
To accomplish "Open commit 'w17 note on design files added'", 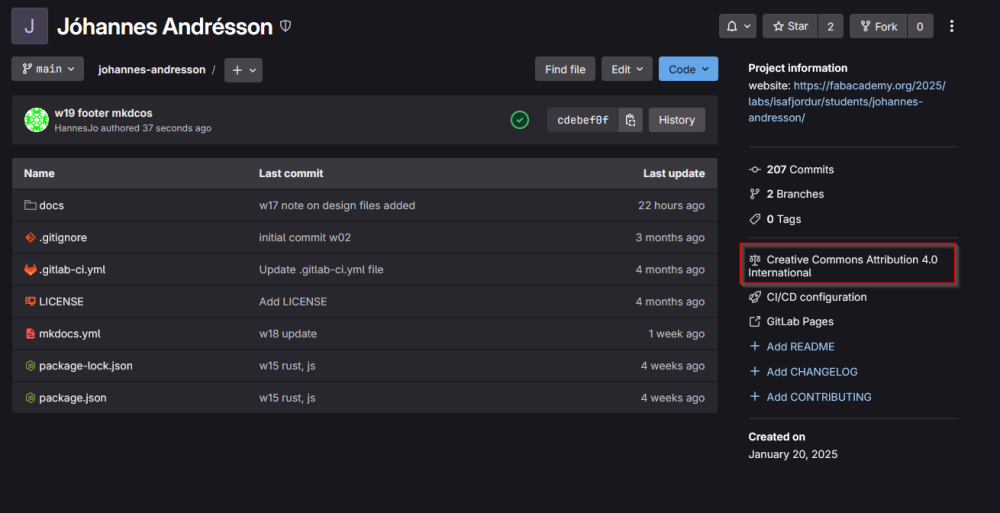I will [x=337, y=205].
